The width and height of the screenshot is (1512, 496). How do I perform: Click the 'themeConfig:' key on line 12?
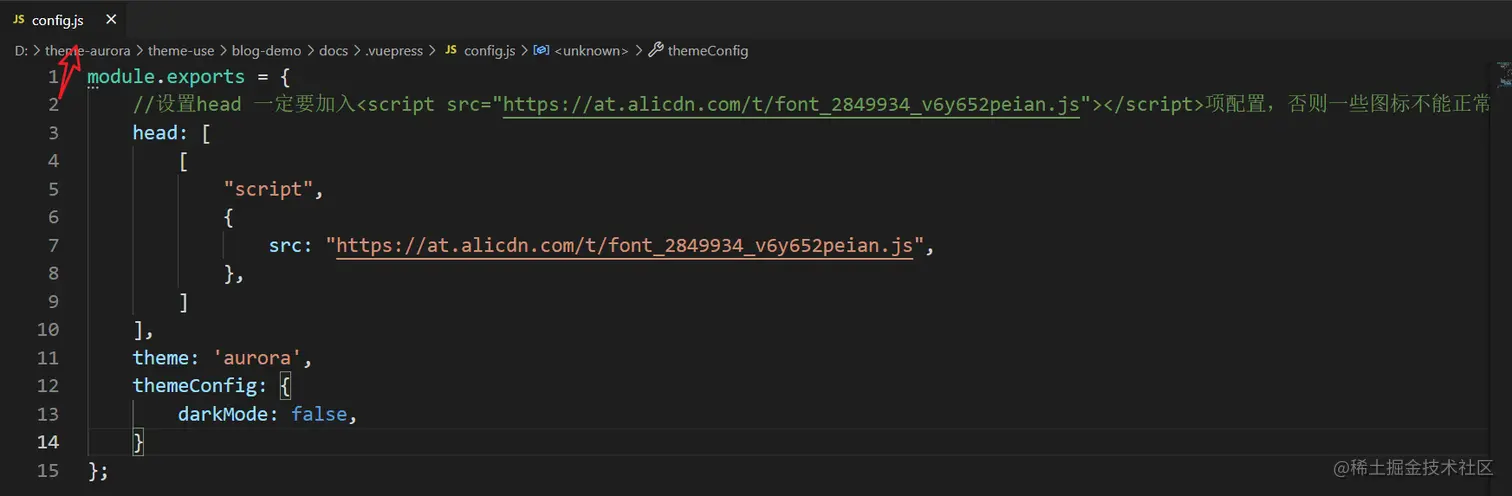tap(200, 385)
